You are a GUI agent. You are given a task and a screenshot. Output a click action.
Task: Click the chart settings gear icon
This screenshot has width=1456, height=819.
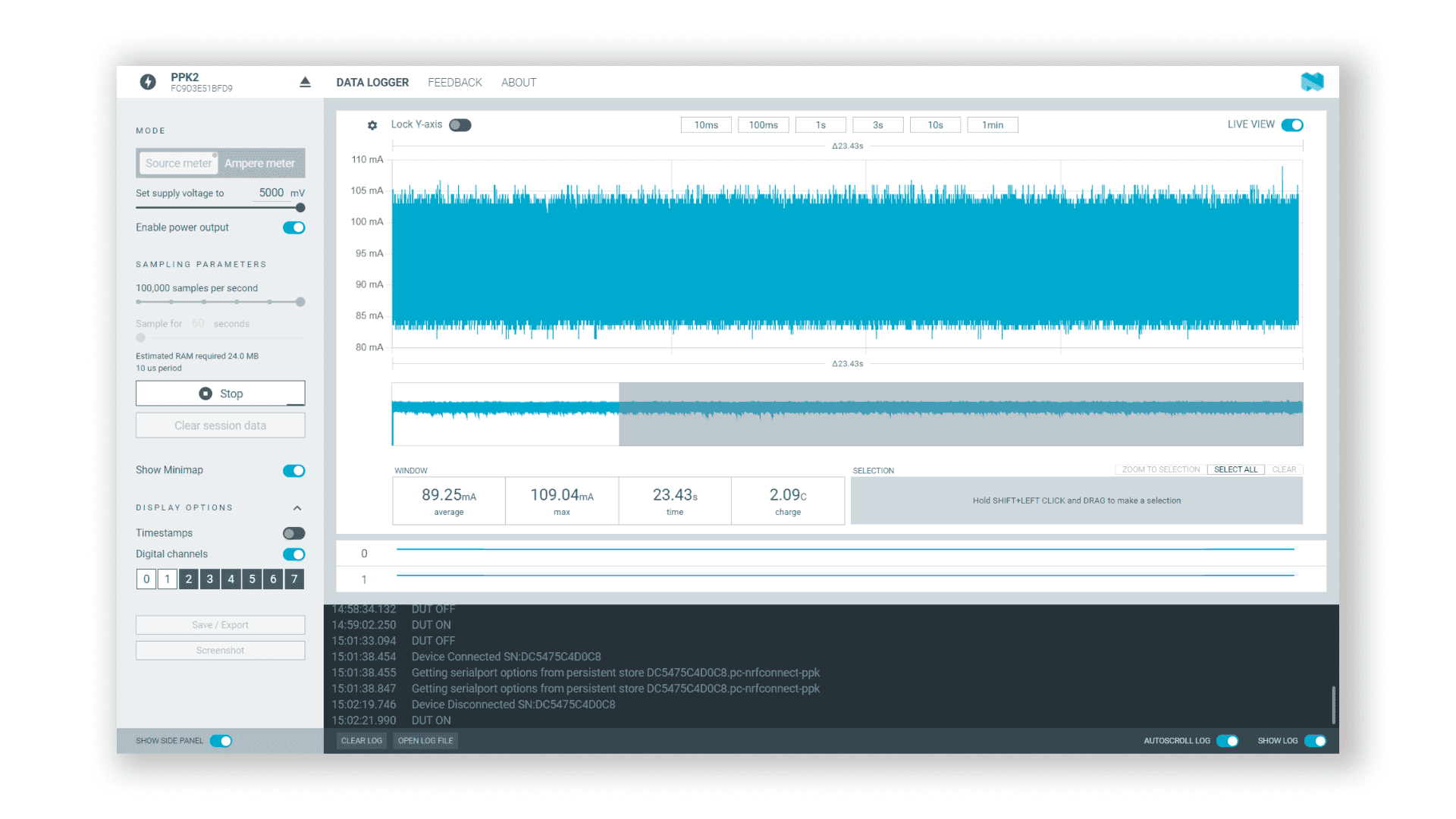coord(372,125)
